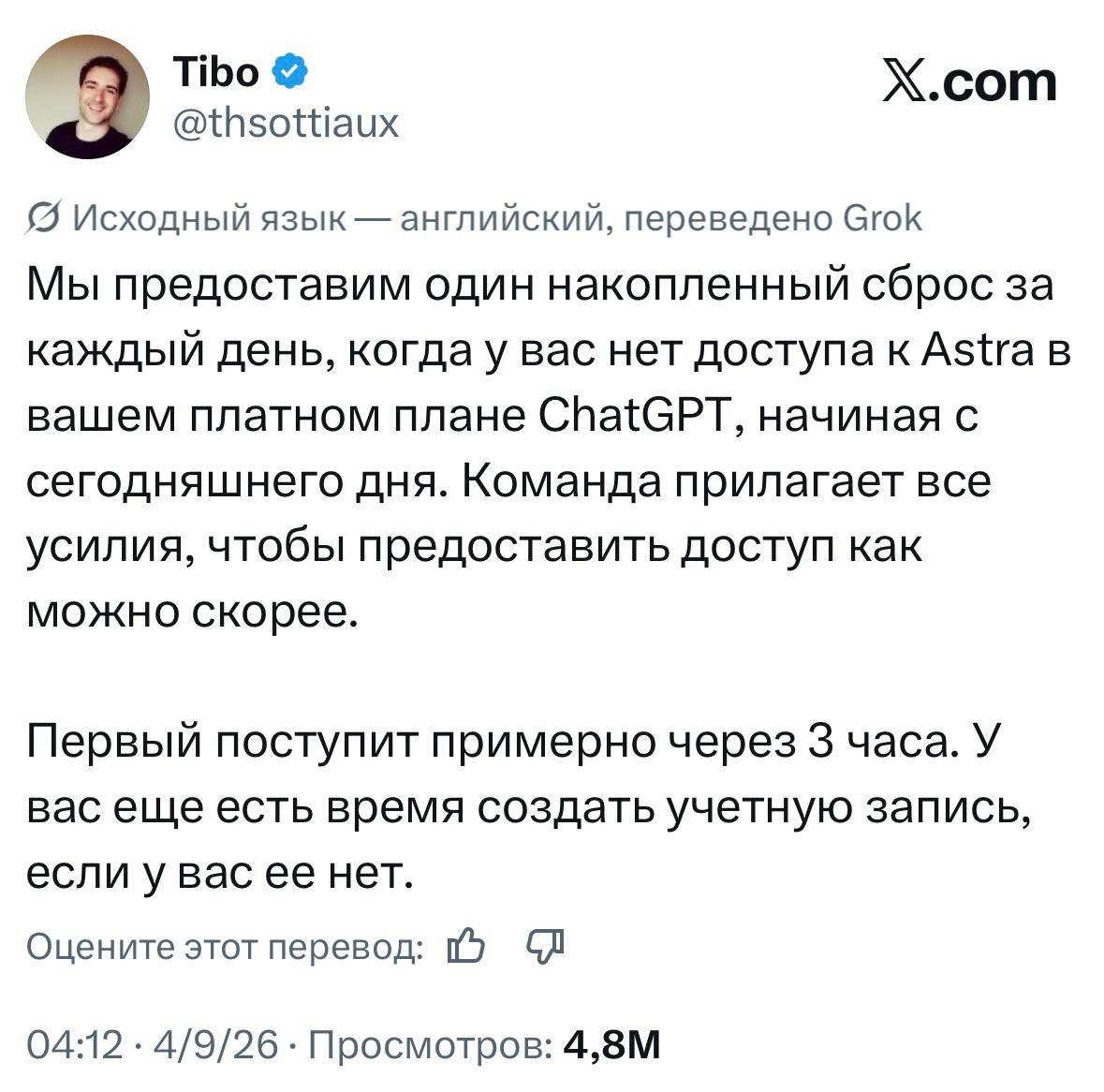
Task: Click the 4/9/26 post date
Action: (215, 1044)
